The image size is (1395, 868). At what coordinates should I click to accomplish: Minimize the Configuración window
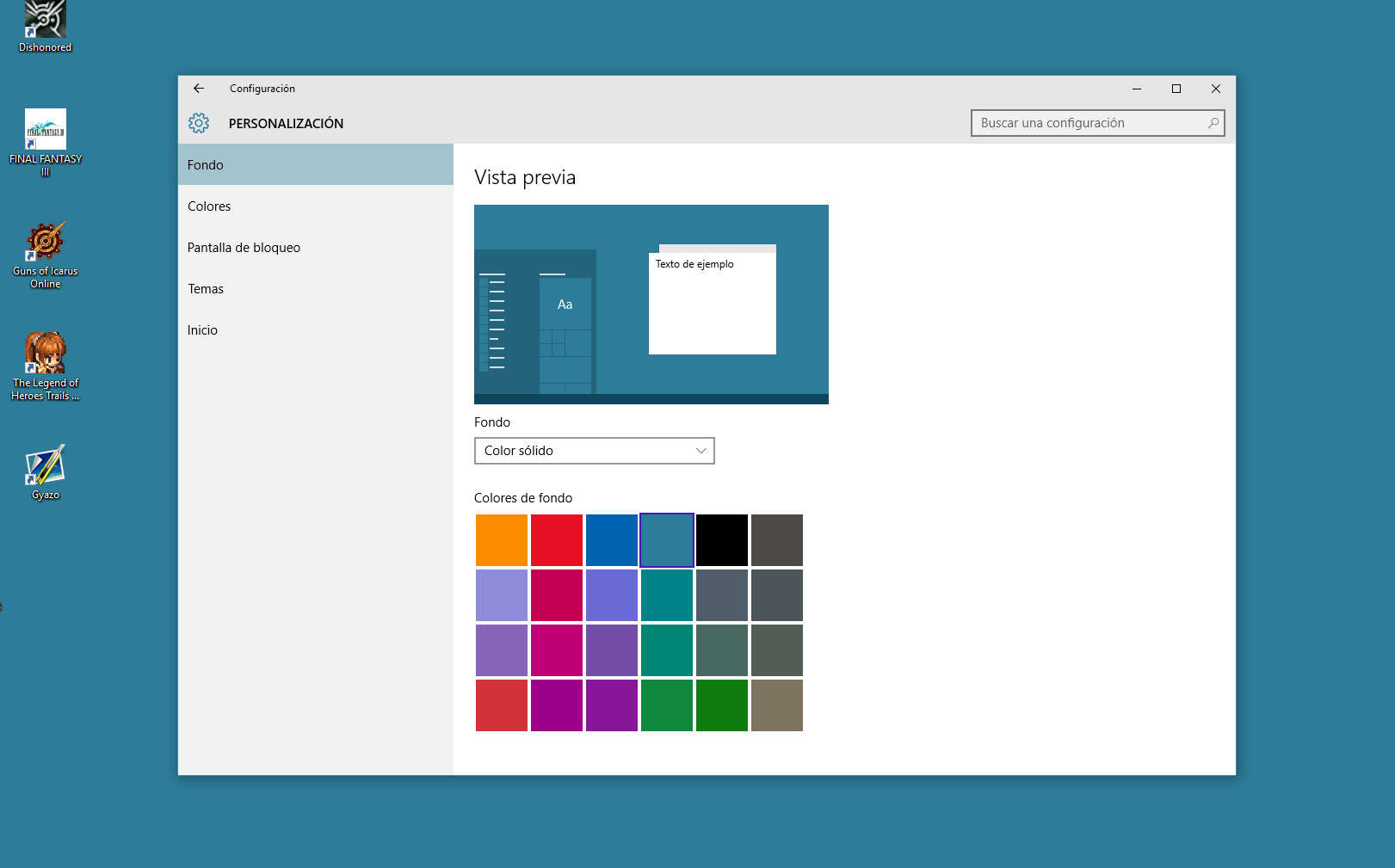click(x=1137, y=89)
